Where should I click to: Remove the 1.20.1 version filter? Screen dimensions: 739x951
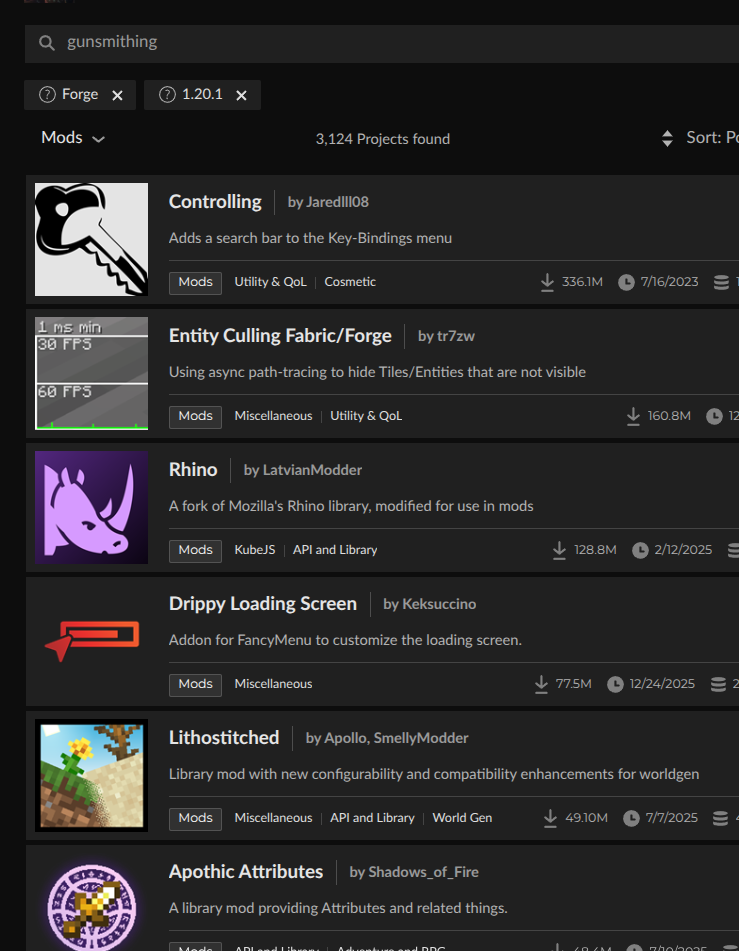tap(241, 96)
